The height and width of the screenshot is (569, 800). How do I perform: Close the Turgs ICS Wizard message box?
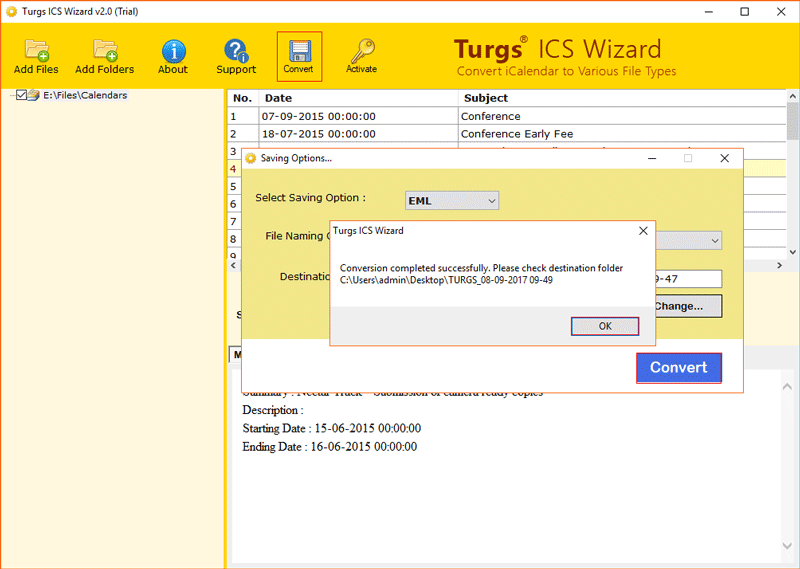point(643,231)
